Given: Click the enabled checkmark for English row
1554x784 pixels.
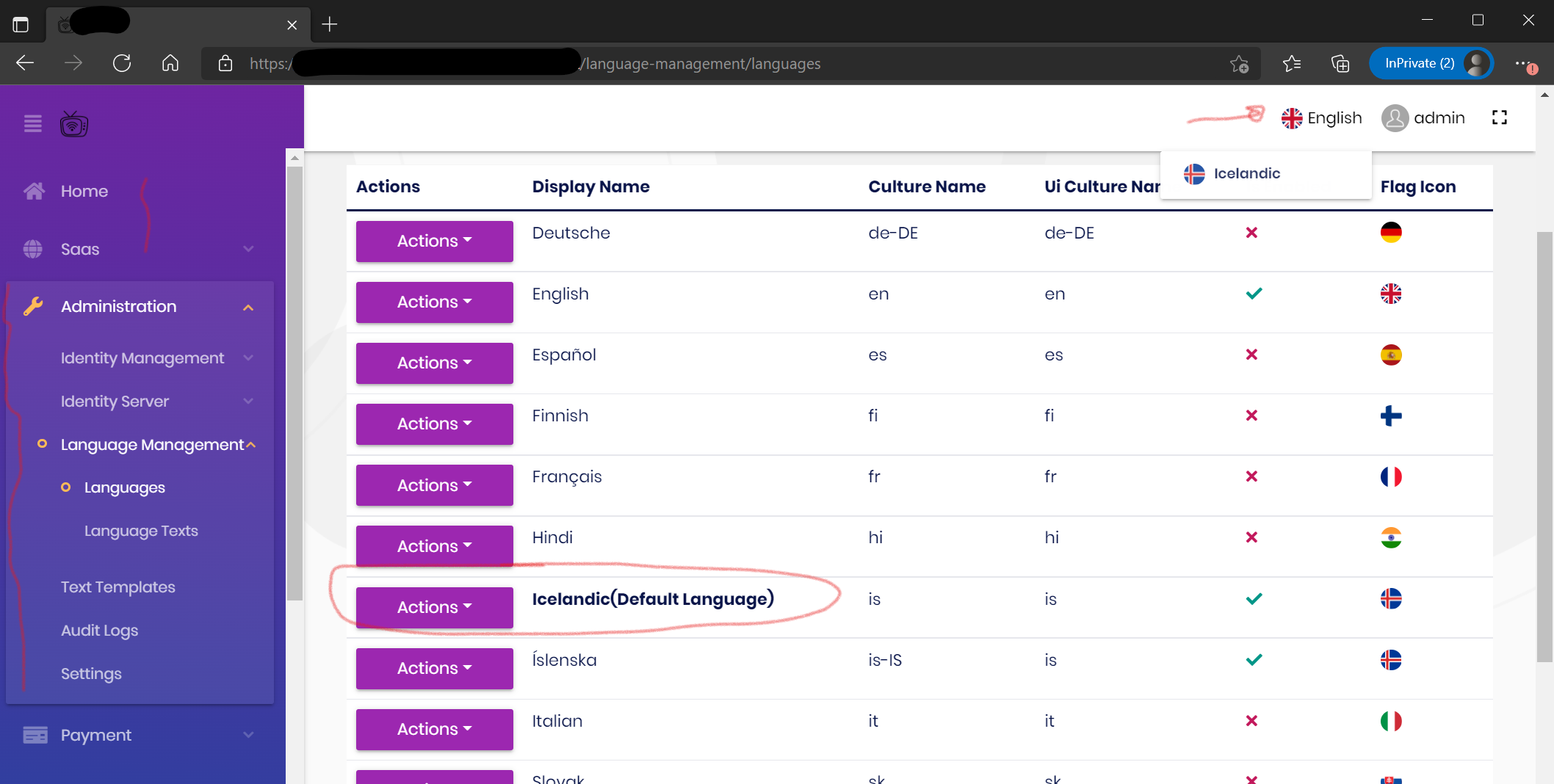Looking at the screenshot, I should coord(1254,294).
